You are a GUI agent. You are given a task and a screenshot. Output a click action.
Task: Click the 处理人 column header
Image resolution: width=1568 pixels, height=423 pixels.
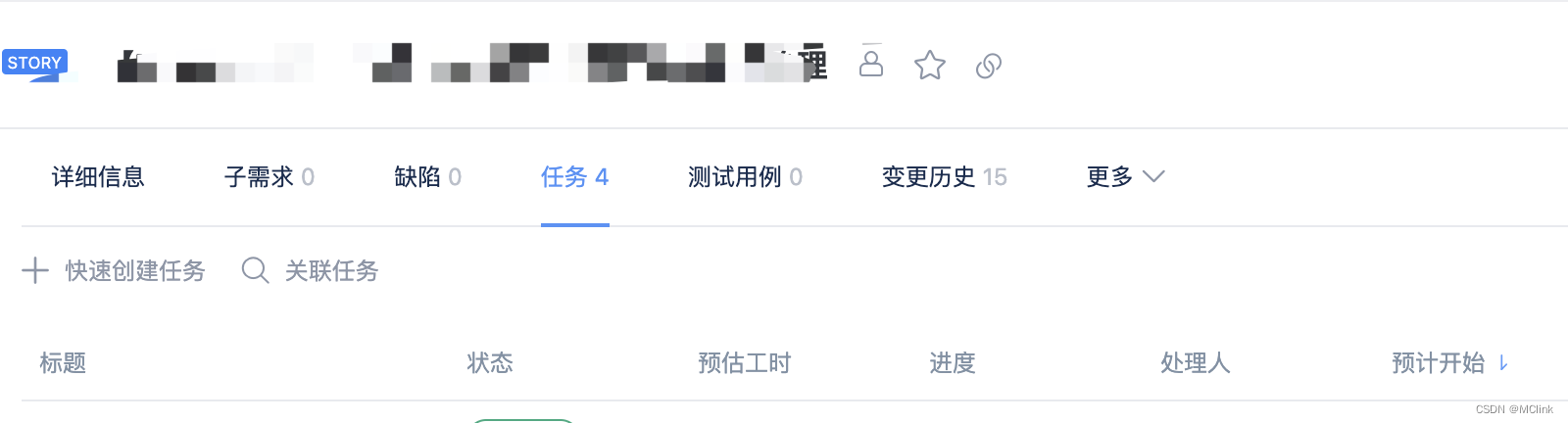coord(1195,363)
